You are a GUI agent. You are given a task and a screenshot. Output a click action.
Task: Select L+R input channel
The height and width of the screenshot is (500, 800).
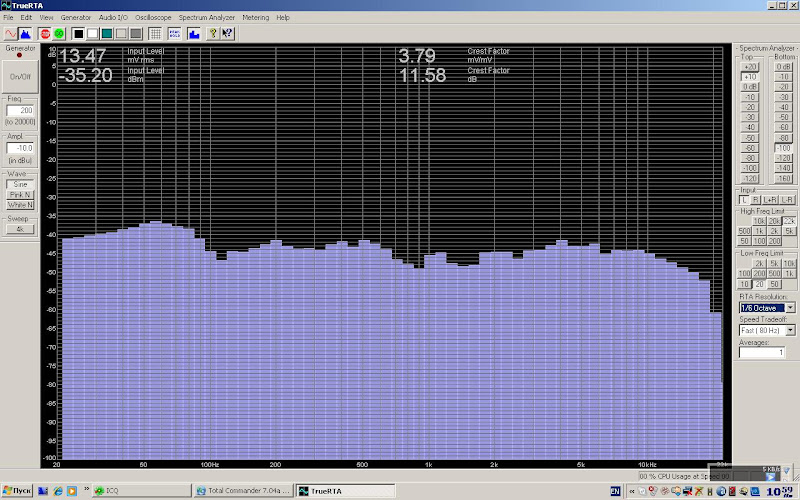[769, 200]
